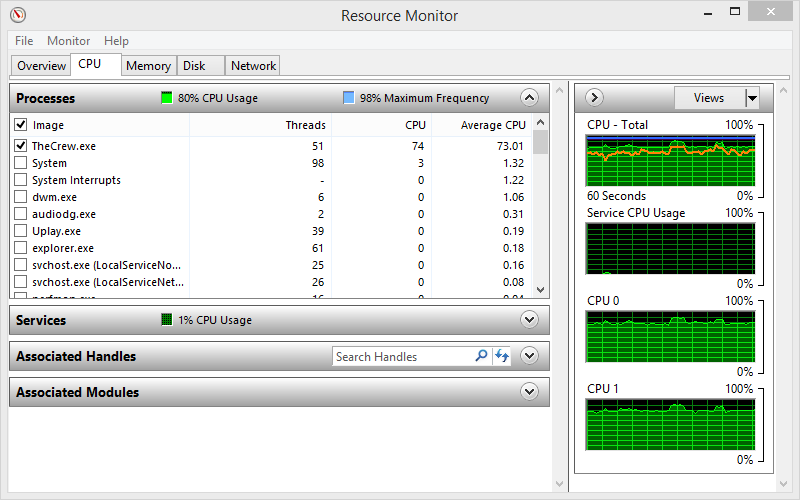Click the 73.01 Average CPU value
Screen dimensions: 800x500
(x=510, y=146)
